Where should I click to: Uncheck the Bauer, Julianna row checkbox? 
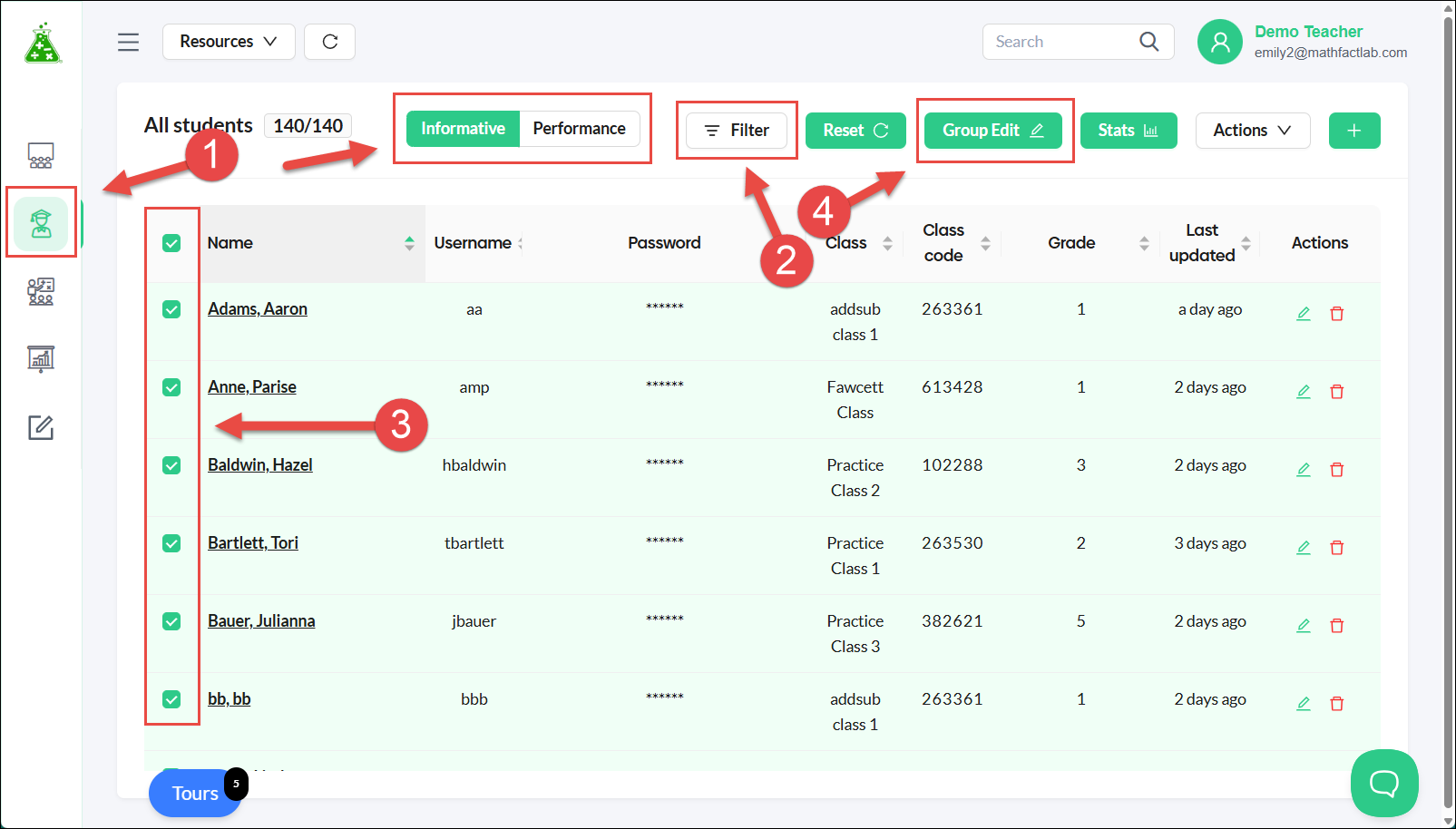(171, 621)
